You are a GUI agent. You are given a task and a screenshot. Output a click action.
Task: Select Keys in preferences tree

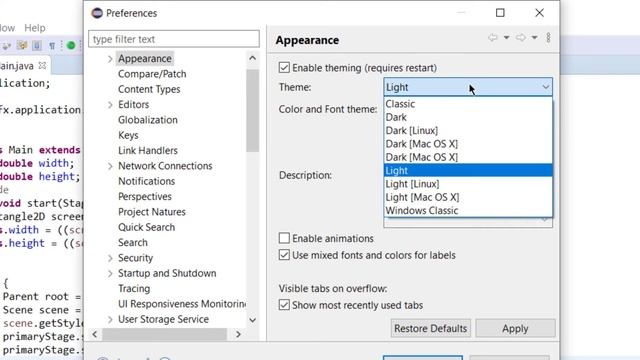click(128, 135)
